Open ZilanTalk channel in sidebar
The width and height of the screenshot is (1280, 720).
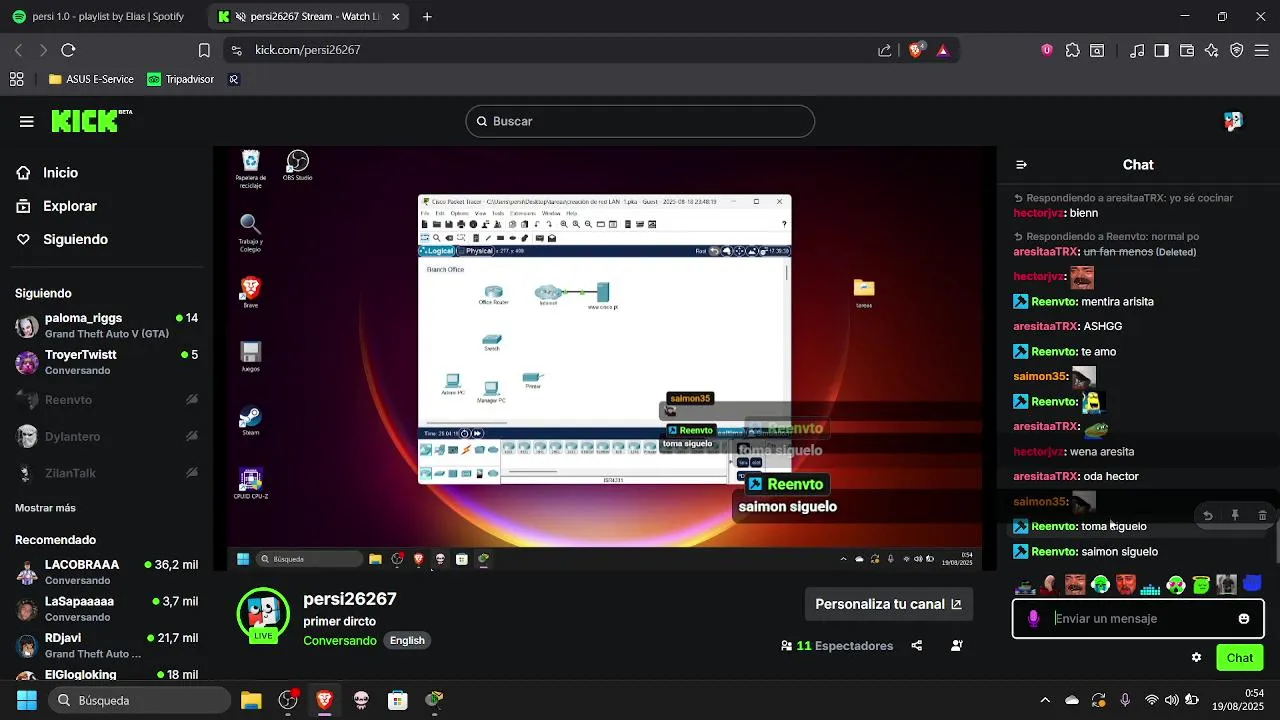point(106,473)
